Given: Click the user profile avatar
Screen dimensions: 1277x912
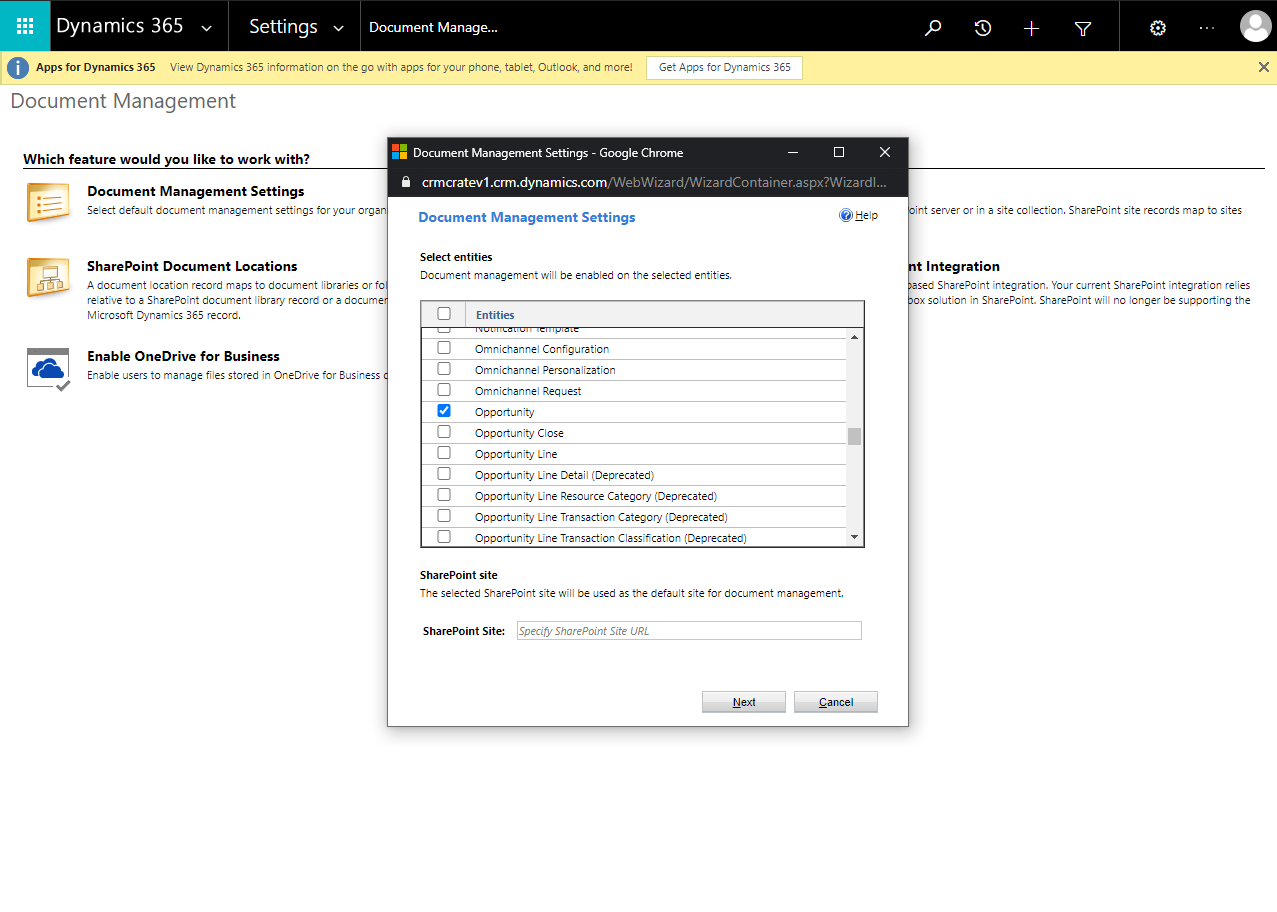Looking at the screenshot, I should click(1255, 26).
